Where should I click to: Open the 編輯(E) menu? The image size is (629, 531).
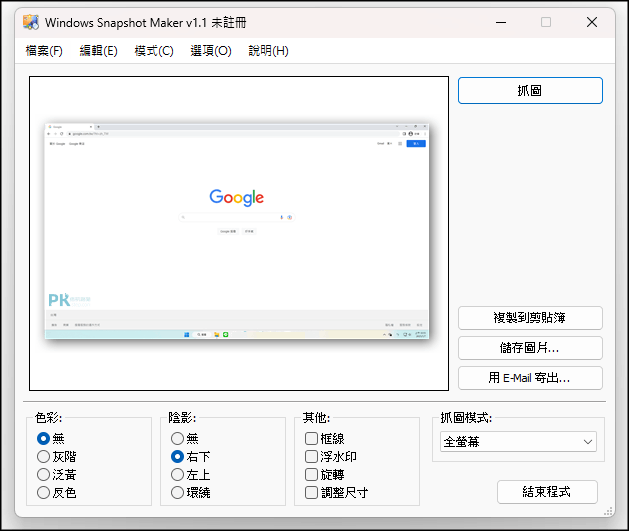[98, 51]
